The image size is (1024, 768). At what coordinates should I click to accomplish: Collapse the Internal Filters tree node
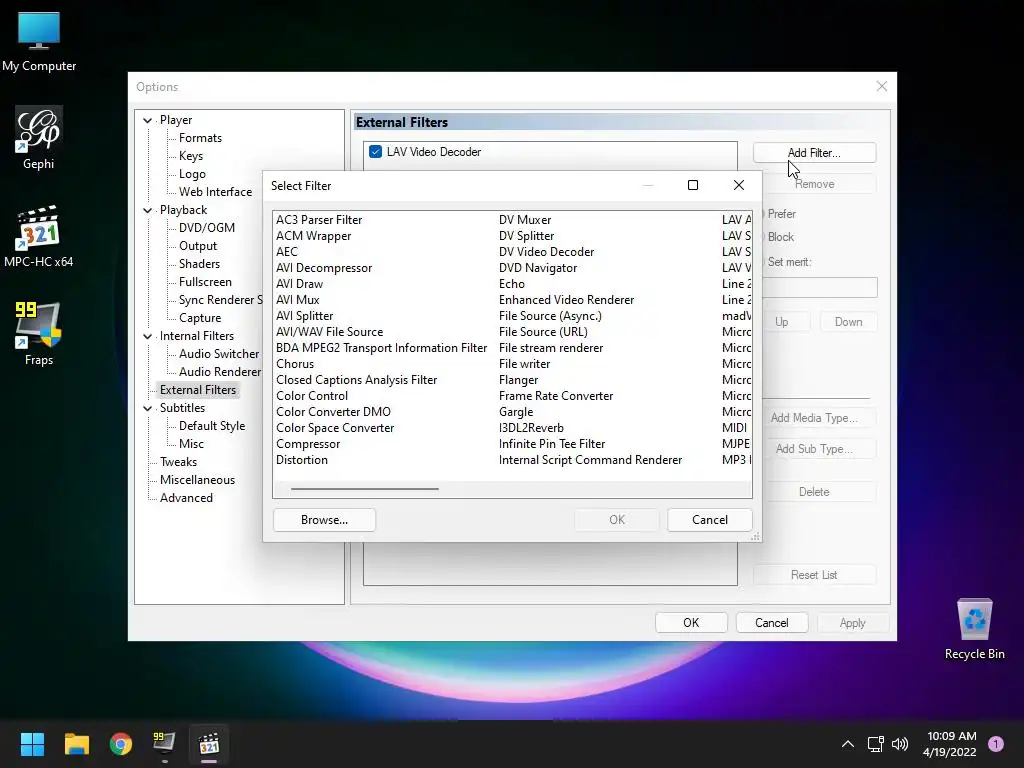pyautogui.click(x=148, y=336)
